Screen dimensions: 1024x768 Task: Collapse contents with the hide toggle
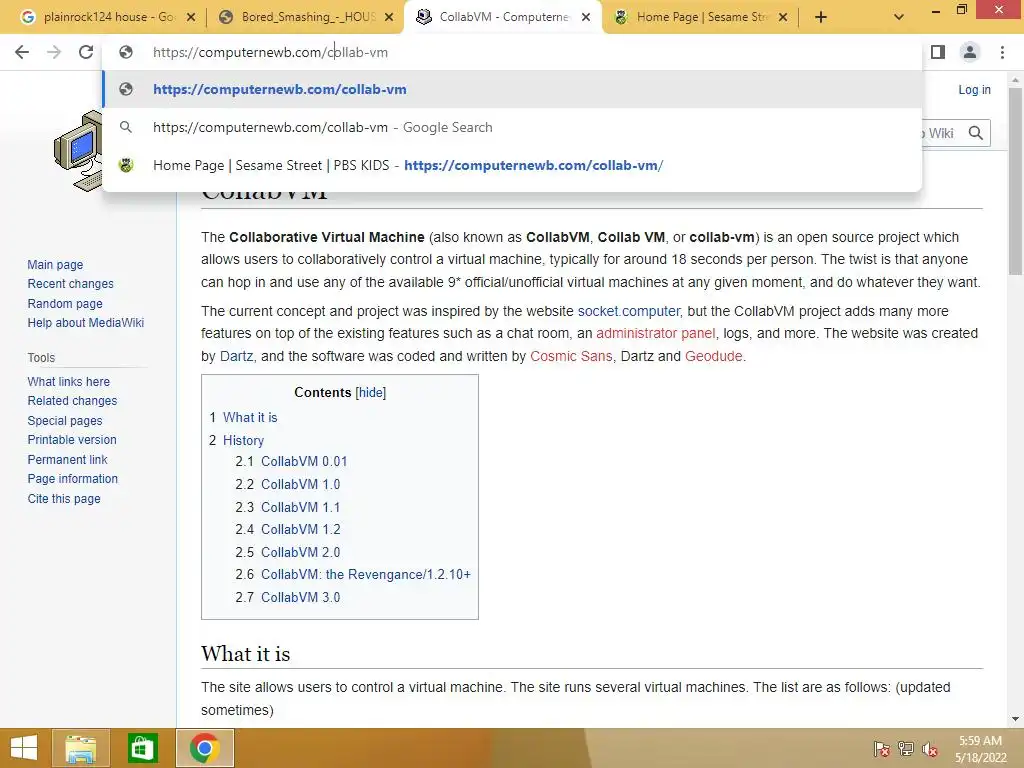tap(371, 392)
